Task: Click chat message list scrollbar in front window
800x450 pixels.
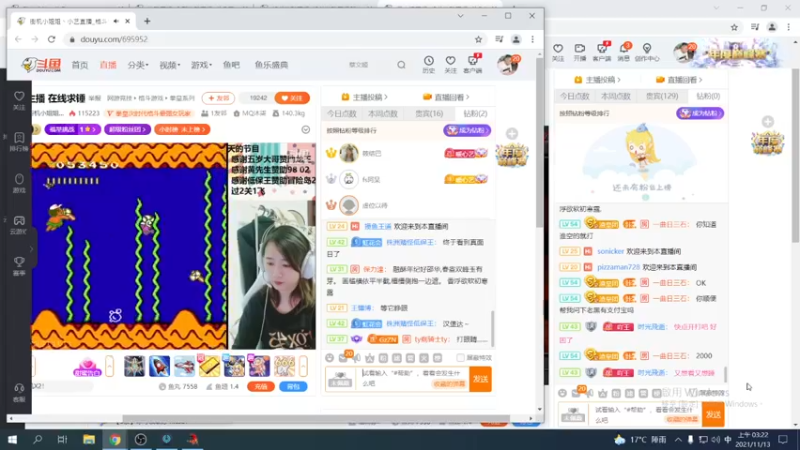Action: [x=492, y=328]
